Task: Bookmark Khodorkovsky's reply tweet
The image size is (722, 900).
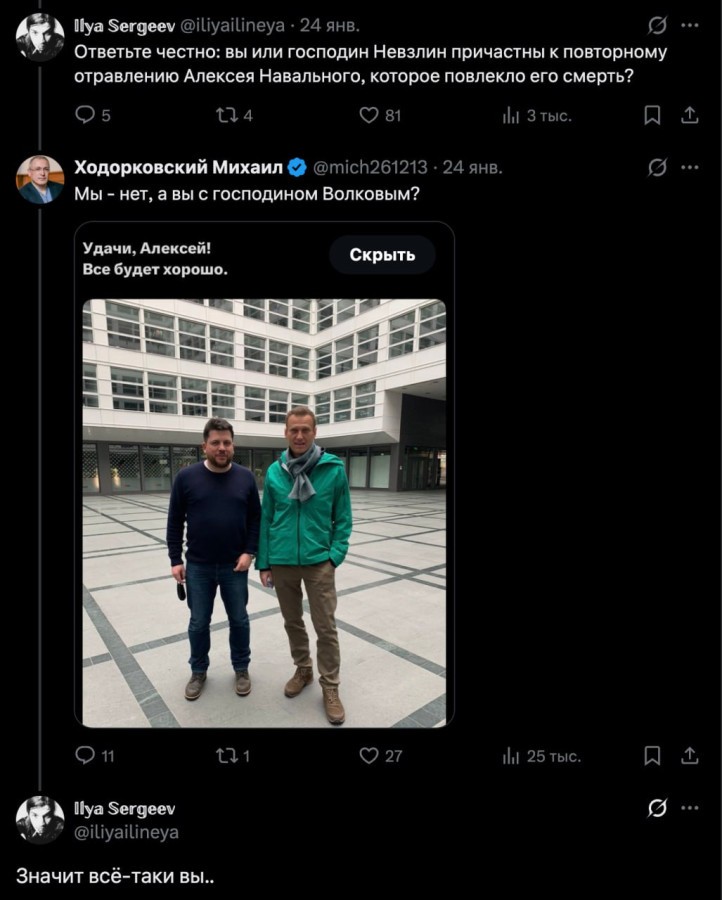Action: (x=652, y=756)
